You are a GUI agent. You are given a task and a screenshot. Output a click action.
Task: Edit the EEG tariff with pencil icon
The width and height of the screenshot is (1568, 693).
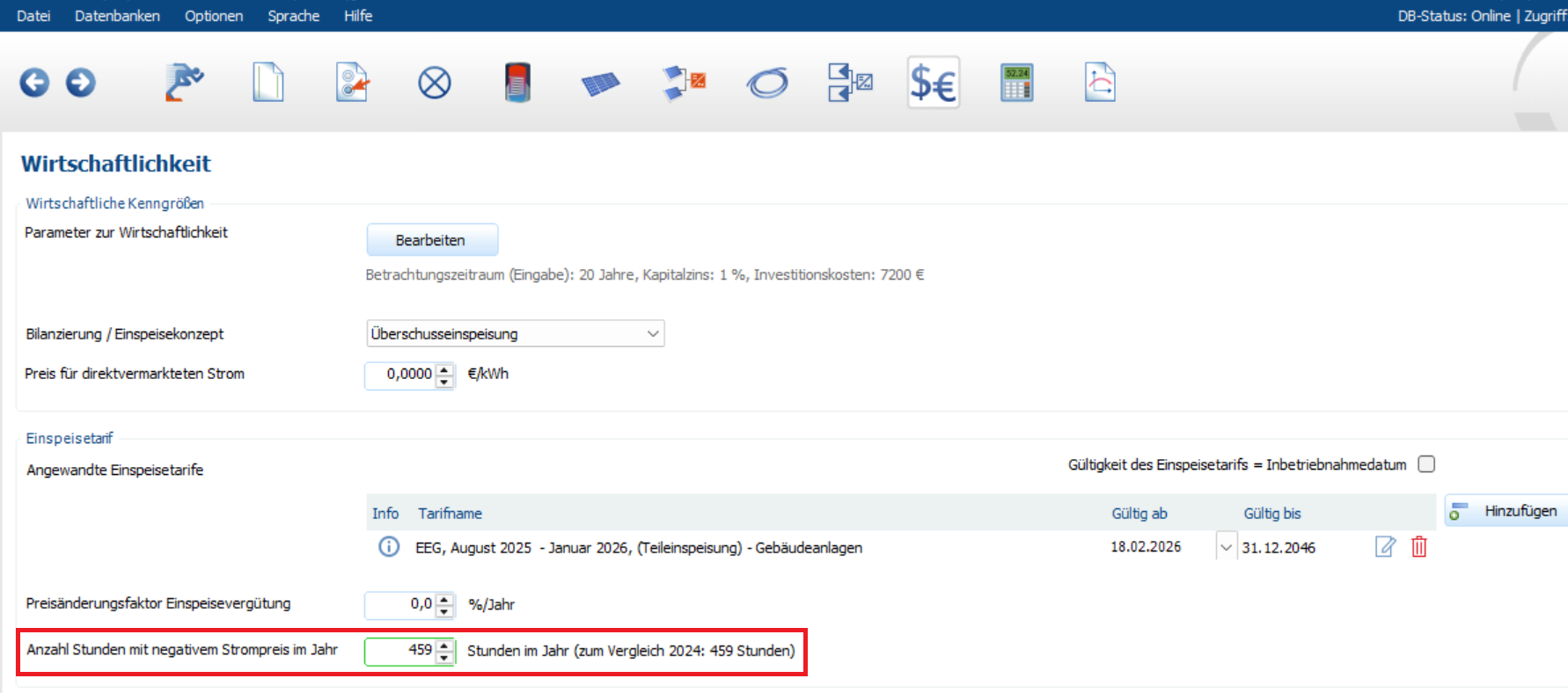click(x=1385, y=547)
